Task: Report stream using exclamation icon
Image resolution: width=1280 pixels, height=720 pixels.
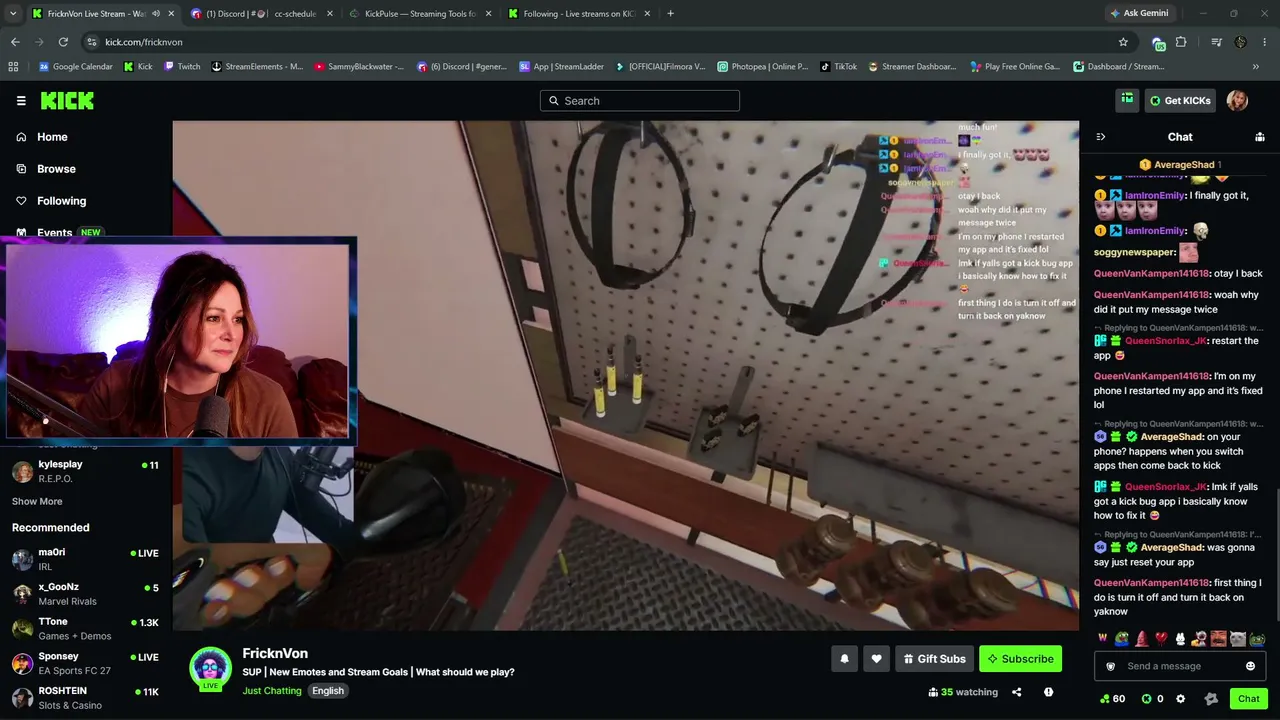Action: pos(1048,692)
